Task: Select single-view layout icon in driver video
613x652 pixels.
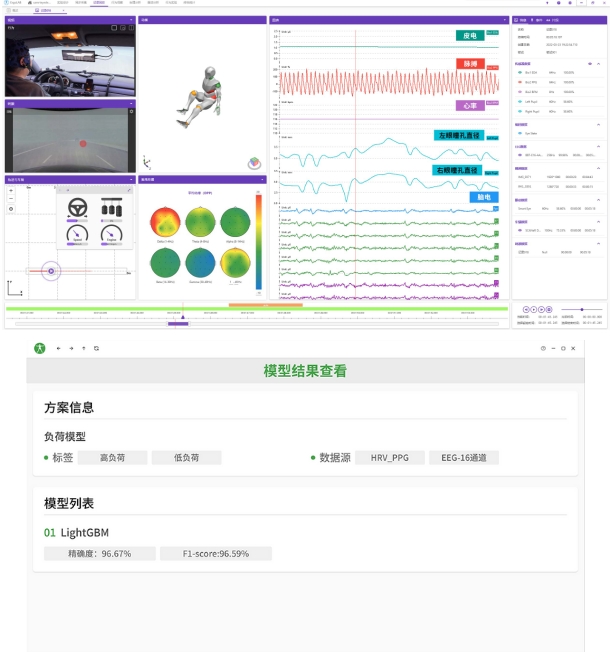Action: (x=114, y=28)
